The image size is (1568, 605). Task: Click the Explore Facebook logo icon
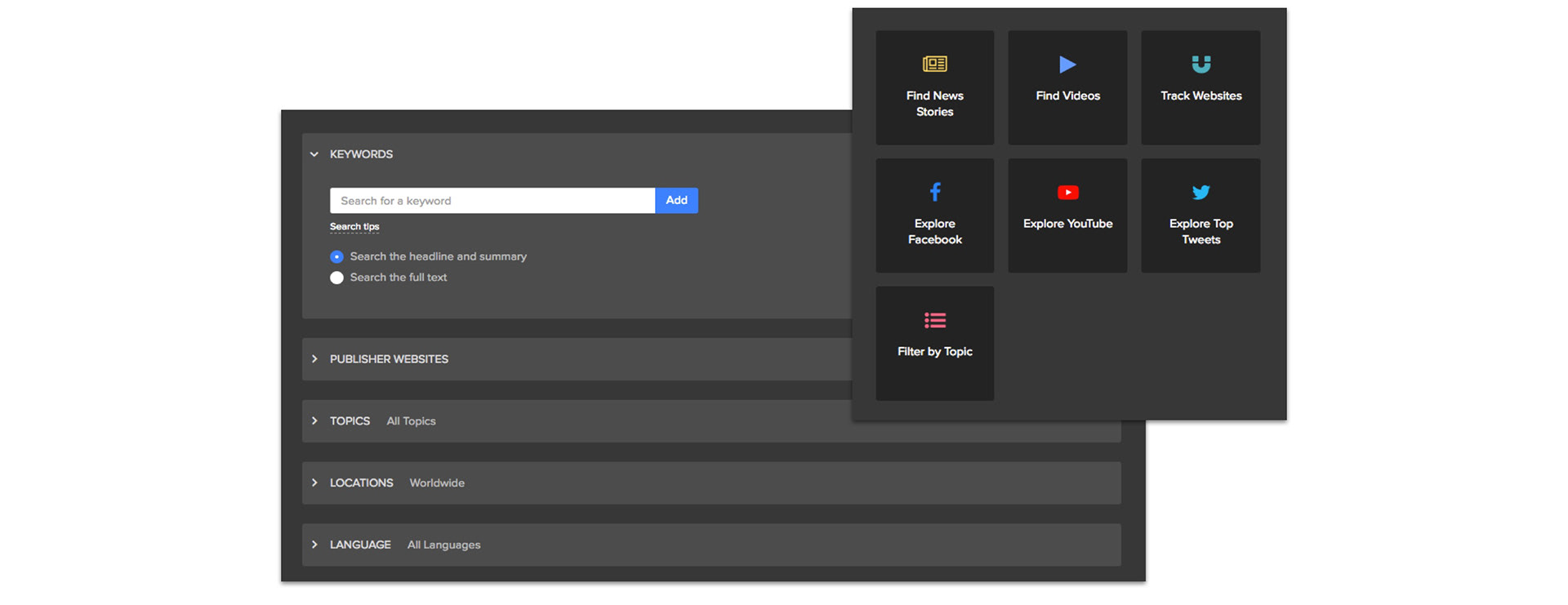click(x=935, y=192)
